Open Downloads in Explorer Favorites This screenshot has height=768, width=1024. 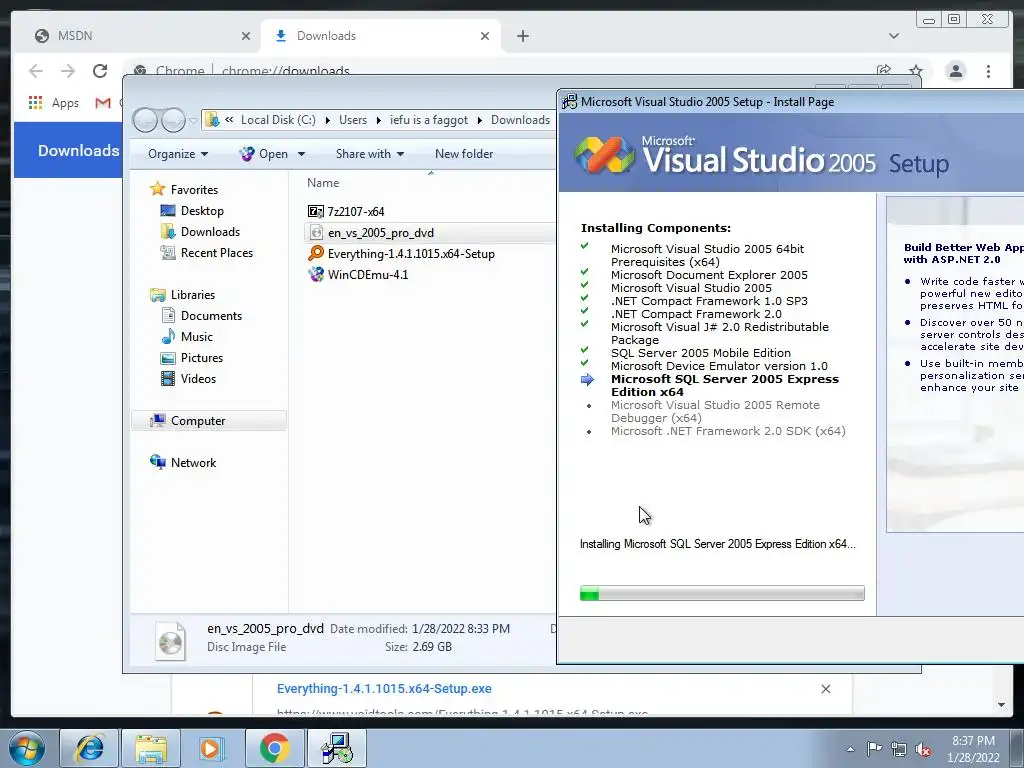(x=210, y=232)
